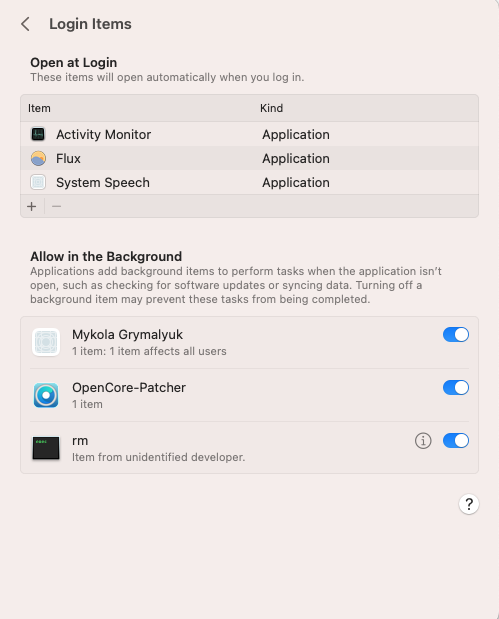Select the Activity Monitor row

[250, 134]
